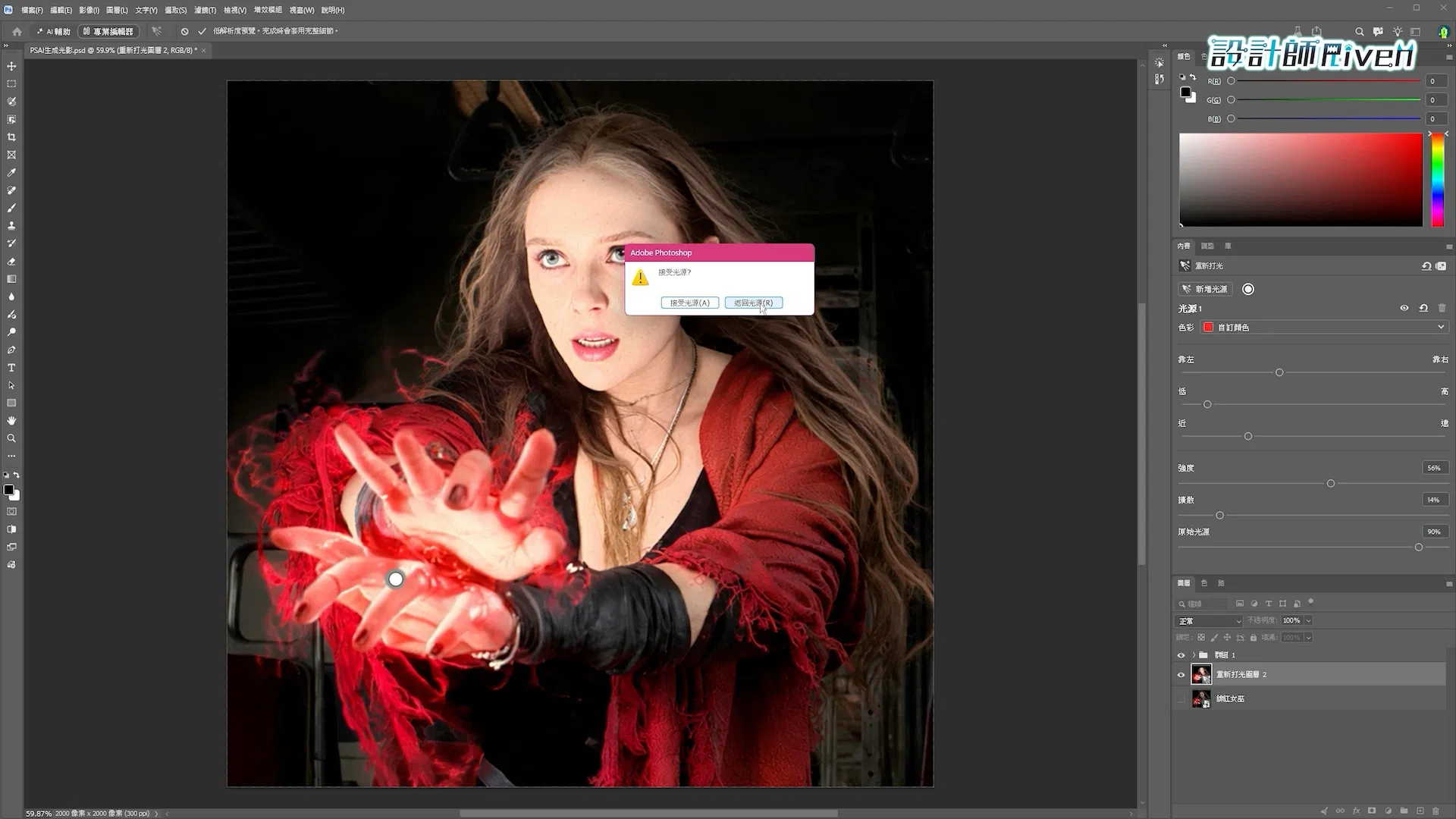Click the 專業編輯器 button
This screenshot has height=819, width=1456.
point(108,32)
